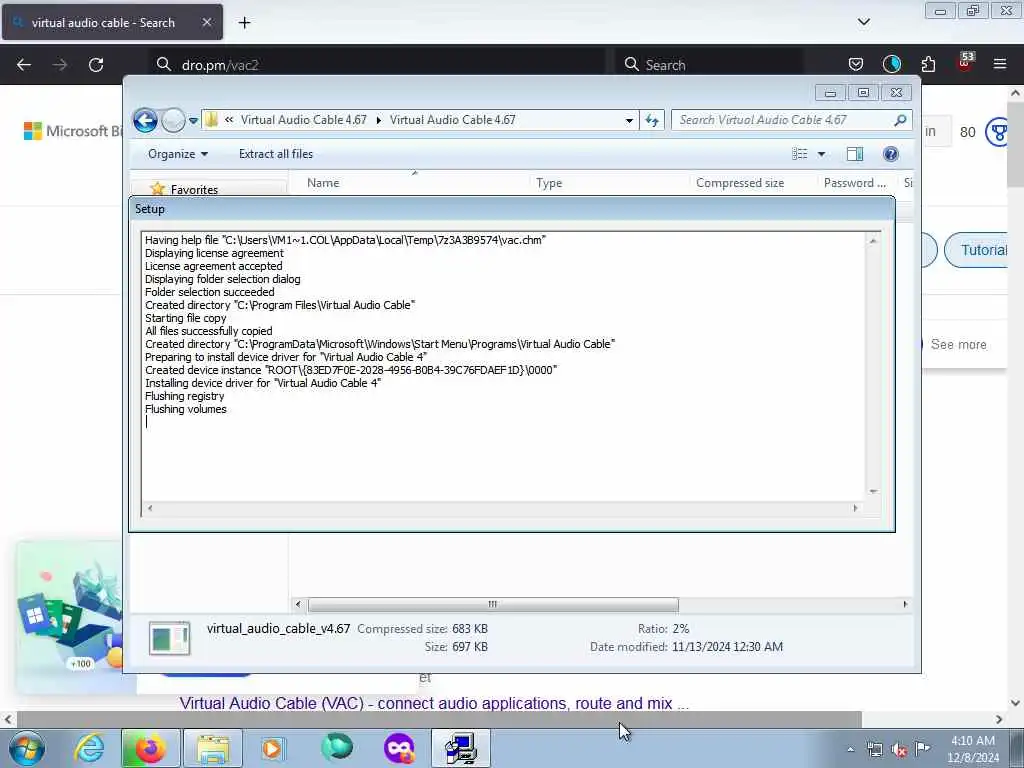The height and width of the screenshot is (768, 1024).
Task: Change view using the Explorer view icon
Action: (799, 154)
